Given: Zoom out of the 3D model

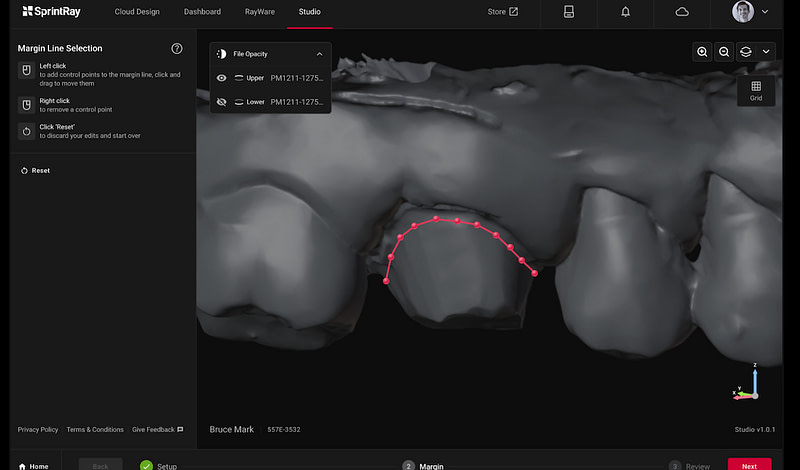Looking at the screenshot, I should (724, 52).
